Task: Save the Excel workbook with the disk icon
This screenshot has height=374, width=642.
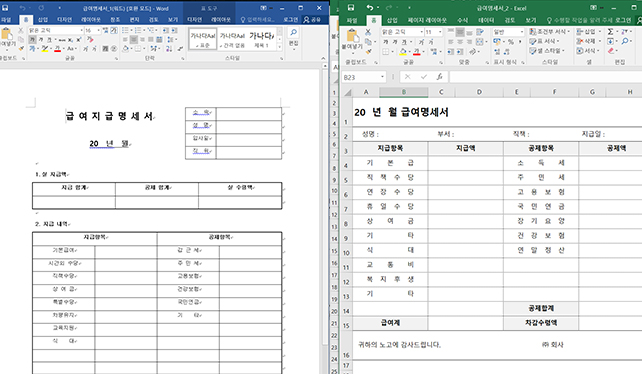Action: [350, 8]
